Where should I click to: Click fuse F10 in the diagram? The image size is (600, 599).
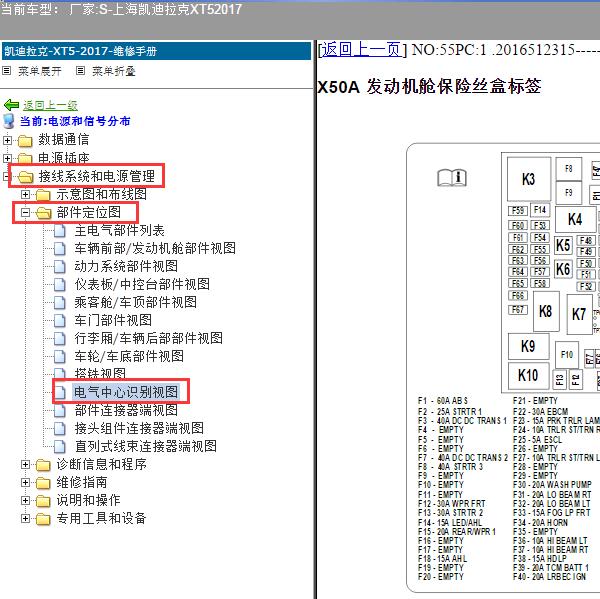[x=567, y=355]
